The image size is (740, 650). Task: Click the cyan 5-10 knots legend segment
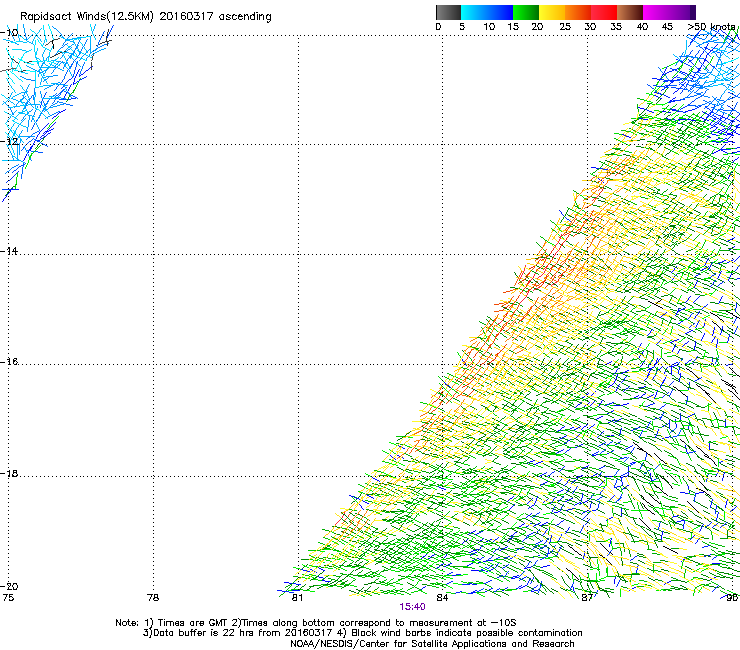coord(474,12)
